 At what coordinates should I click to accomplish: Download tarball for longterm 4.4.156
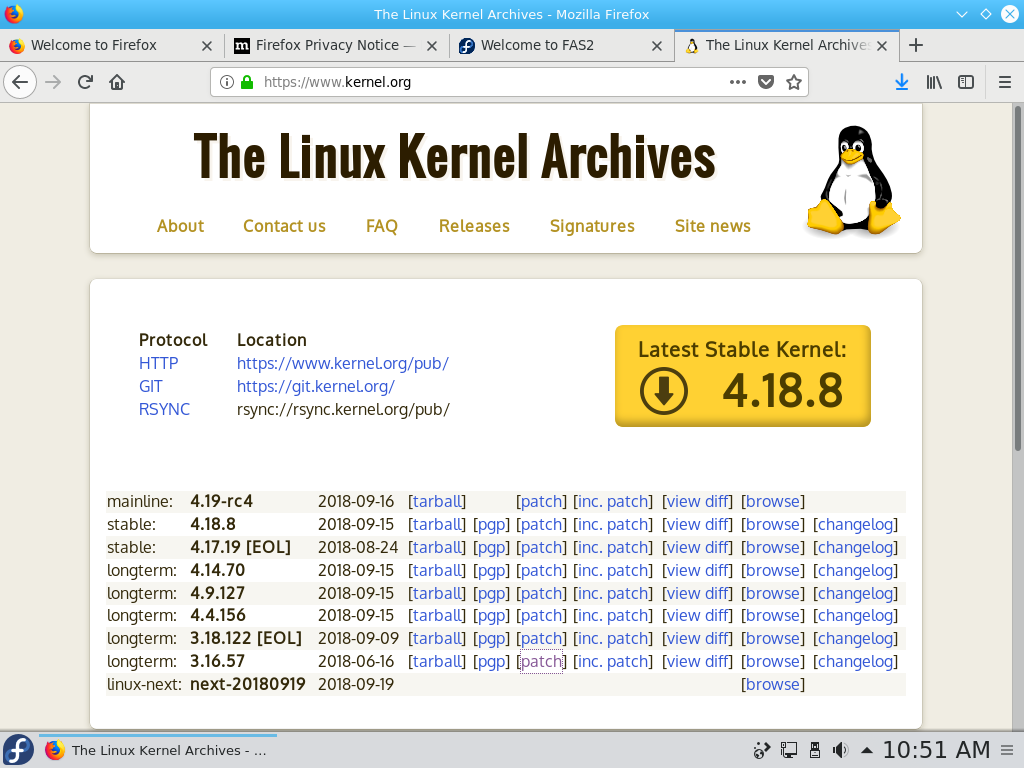click(437, 615)
